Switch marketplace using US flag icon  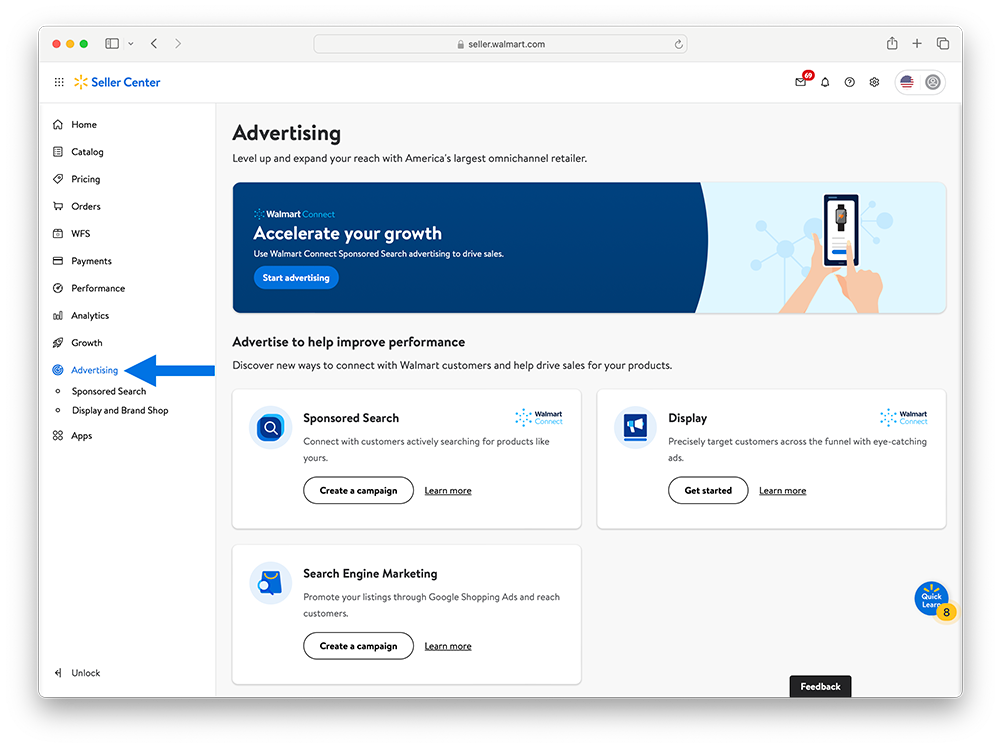pyautogui.click(x=907, y=82)
